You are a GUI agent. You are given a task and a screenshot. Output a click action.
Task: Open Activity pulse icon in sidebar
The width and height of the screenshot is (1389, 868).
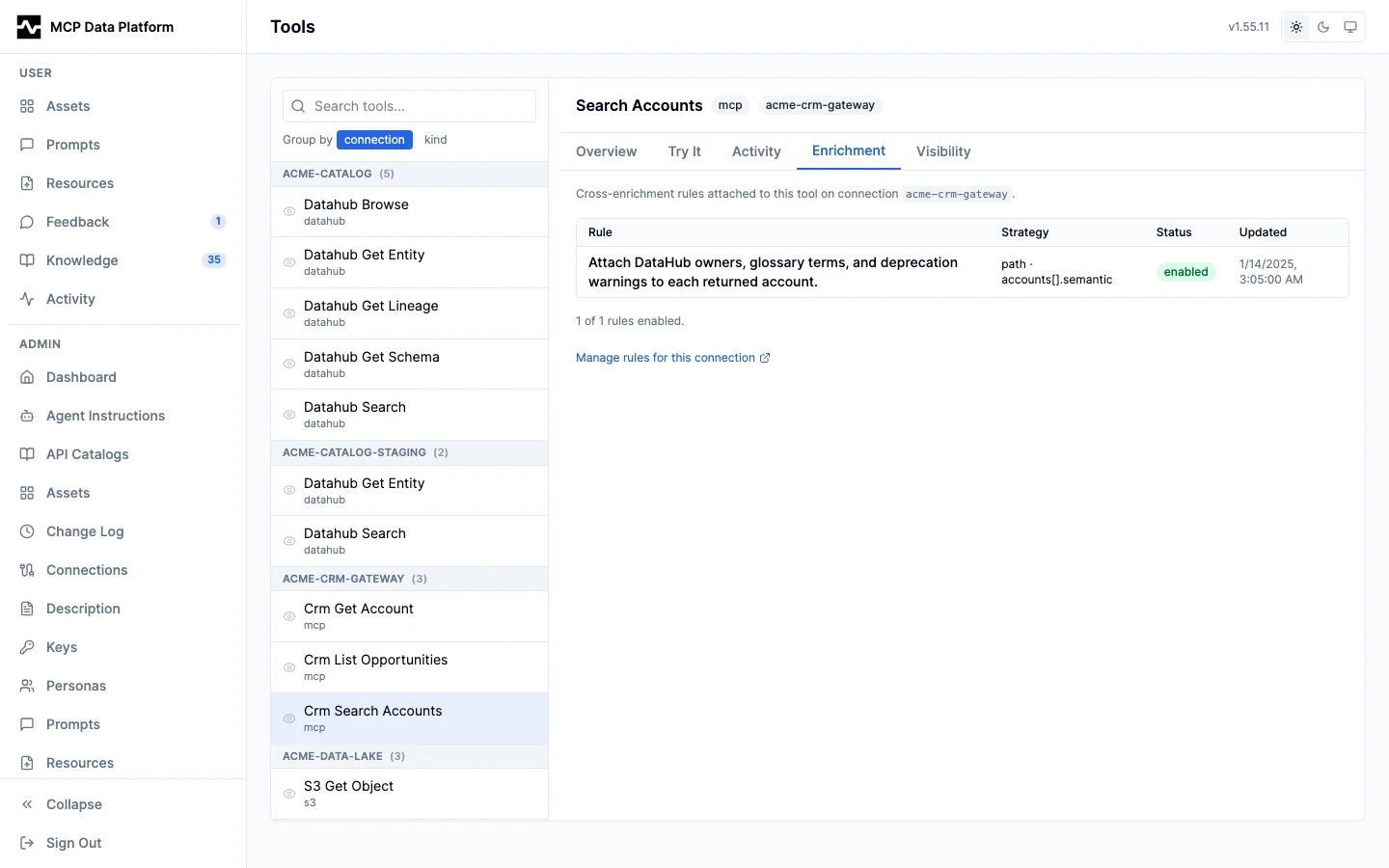(27, 299)
